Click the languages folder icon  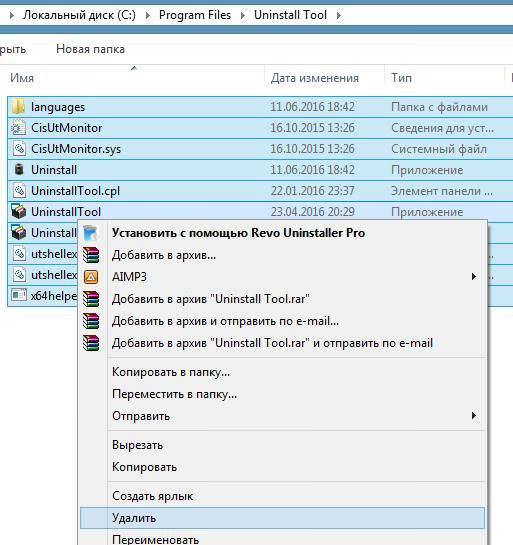[x=18, y=107]
